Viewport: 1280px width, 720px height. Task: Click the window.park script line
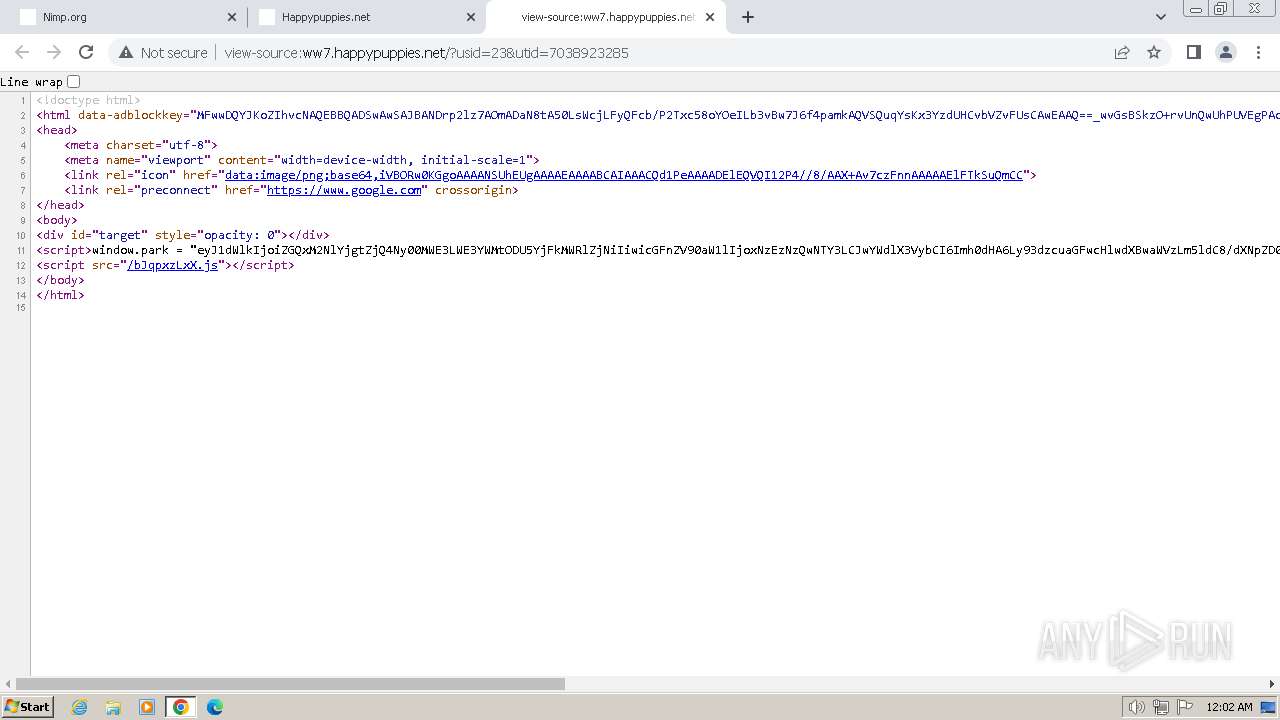(658, 250)
